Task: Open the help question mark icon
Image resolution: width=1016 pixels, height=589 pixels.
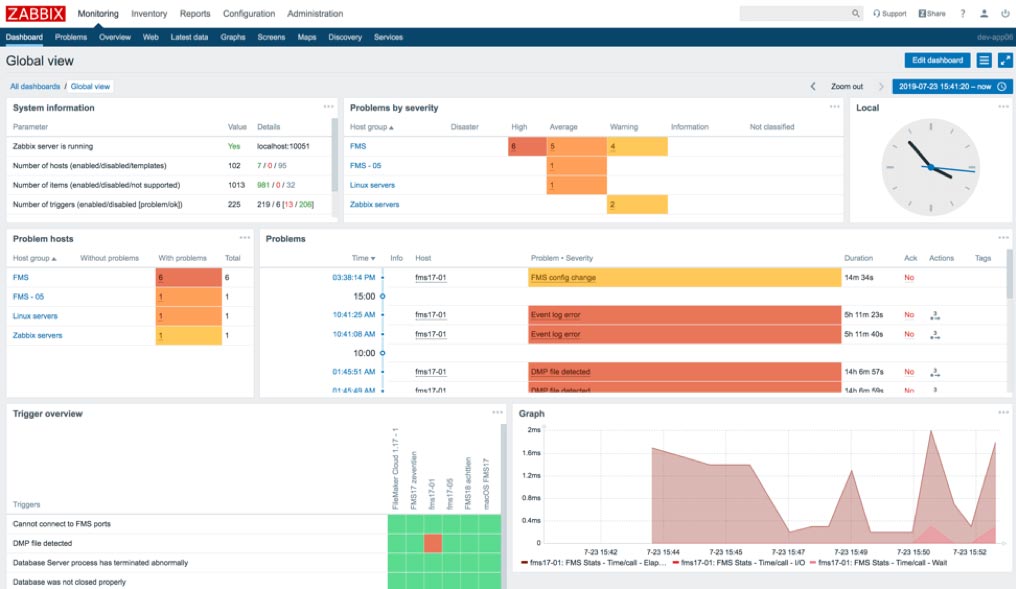Action: (x=963, y=14)
